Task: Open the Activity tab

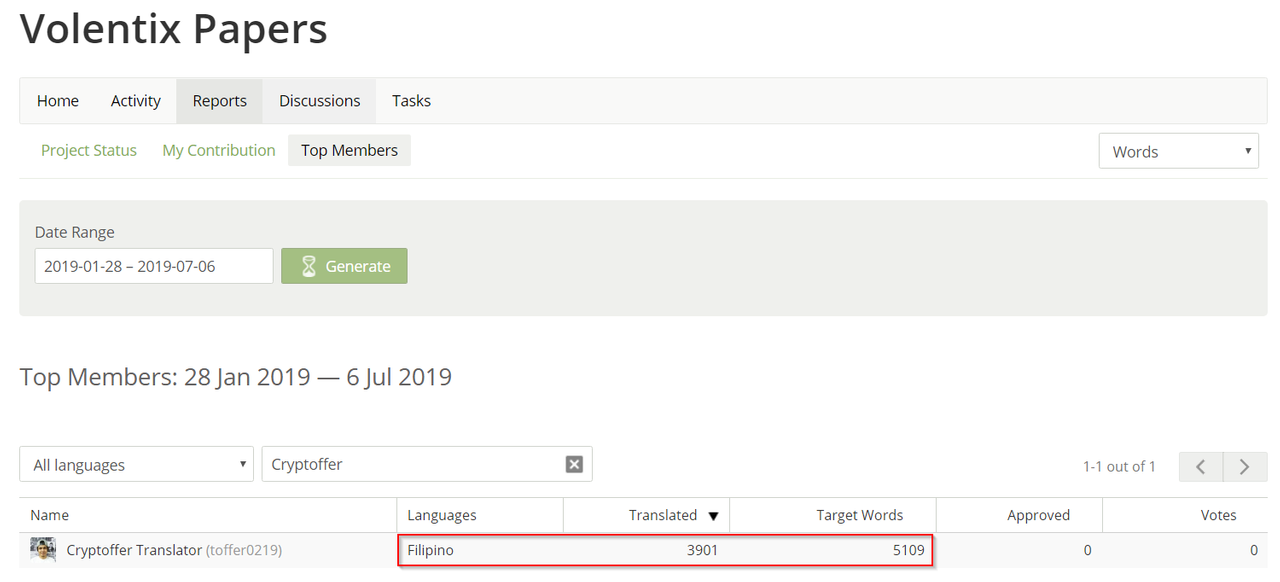Action: 136,100
